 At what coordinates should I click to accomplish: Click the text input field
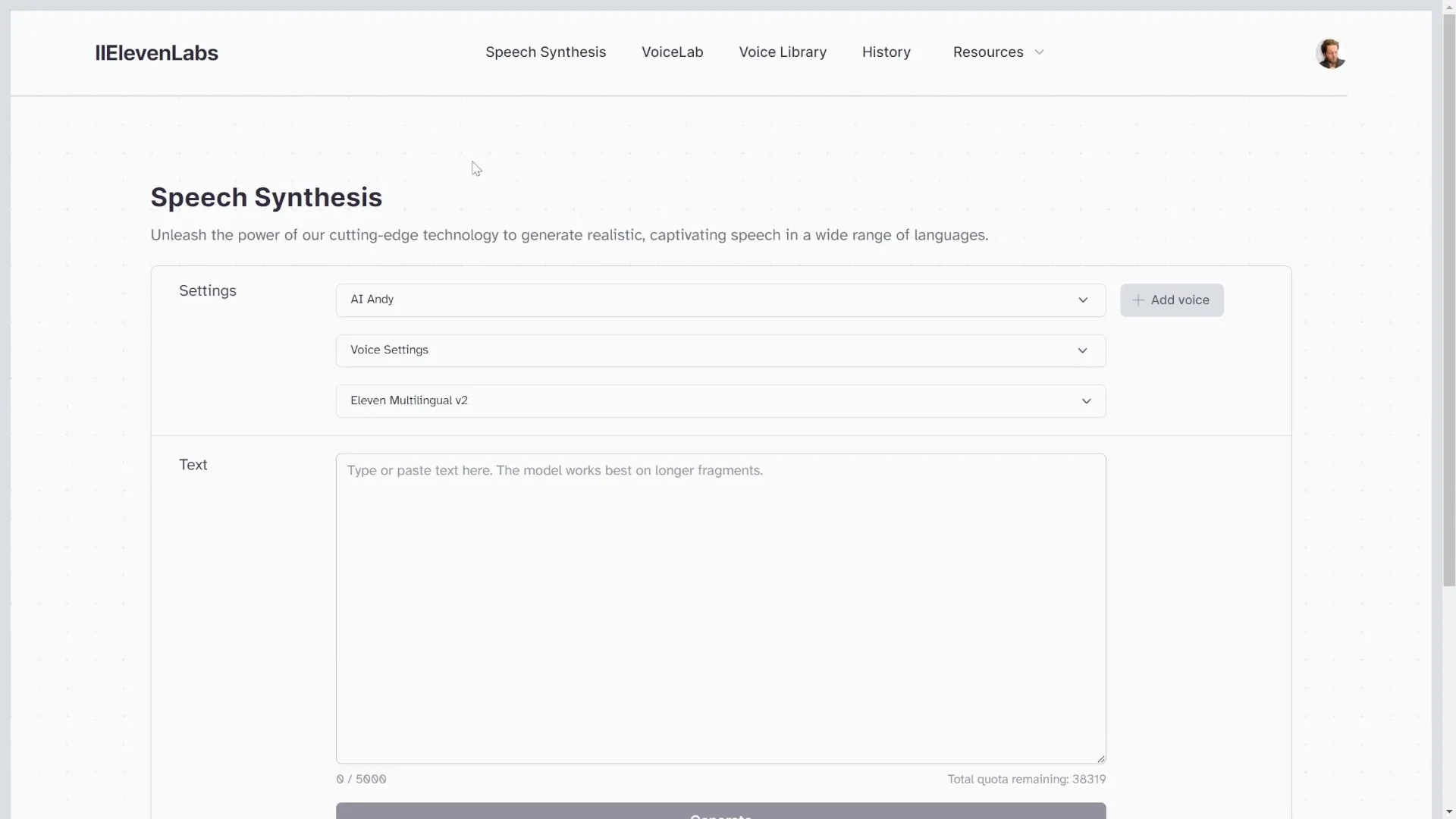pyautogui.click(x=720, y=607)
